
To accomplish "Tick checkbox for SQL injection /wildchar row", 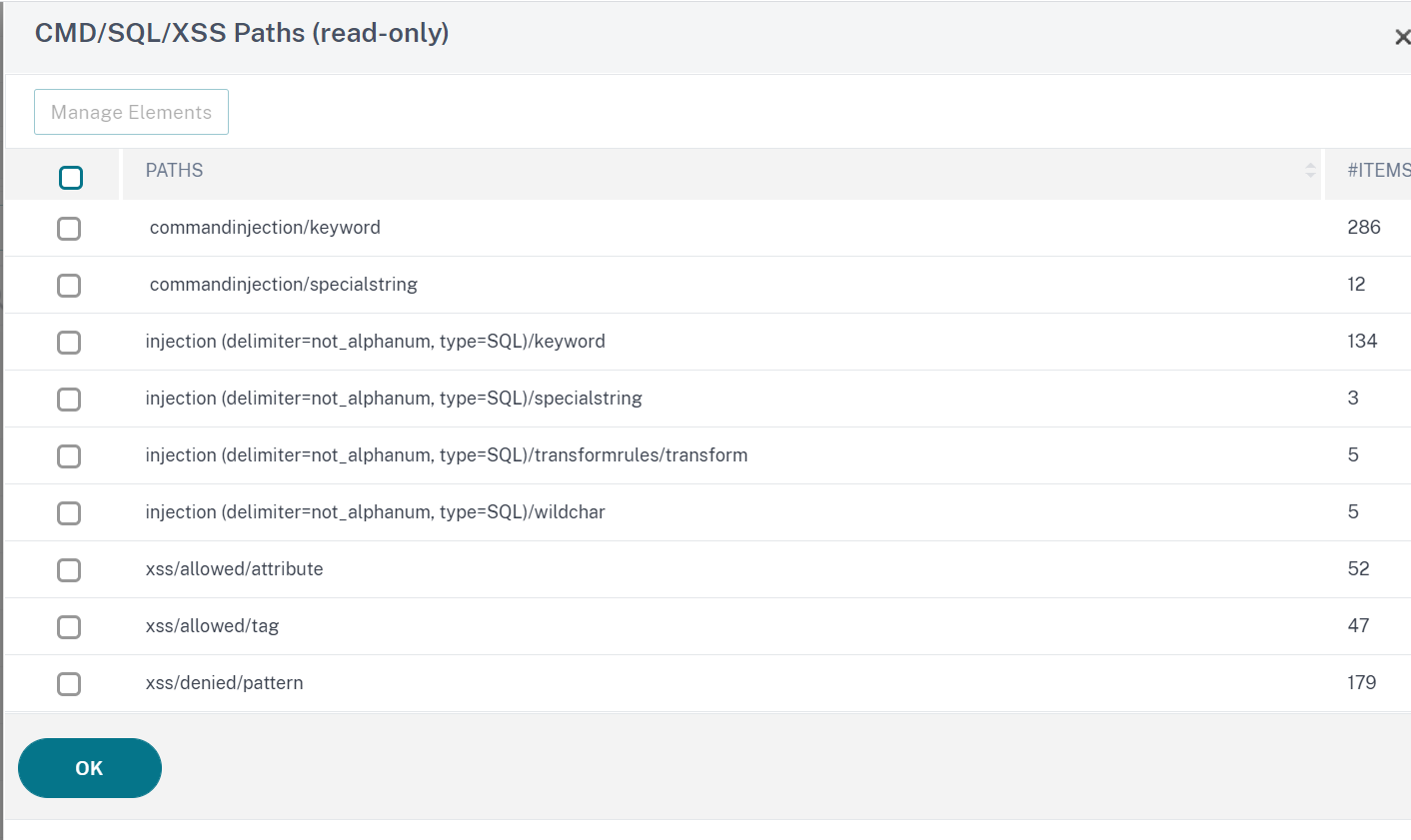I will click(69, 513).
